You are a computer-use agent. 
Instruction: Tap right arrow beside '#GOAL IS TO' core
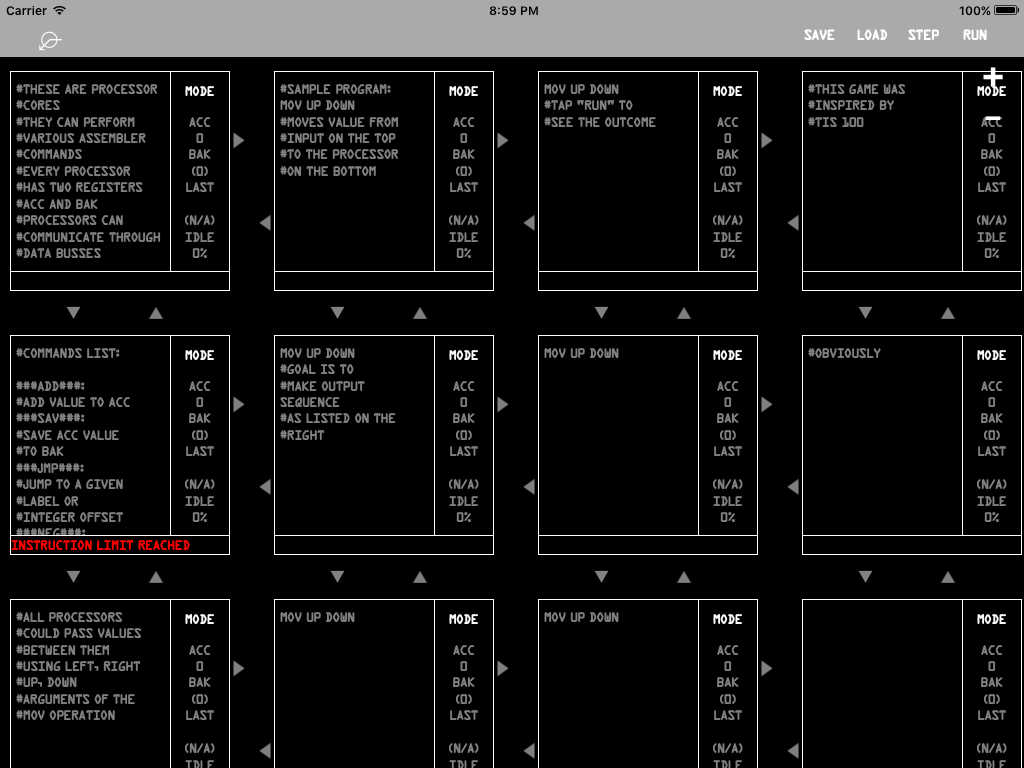(x=503, y=404)
